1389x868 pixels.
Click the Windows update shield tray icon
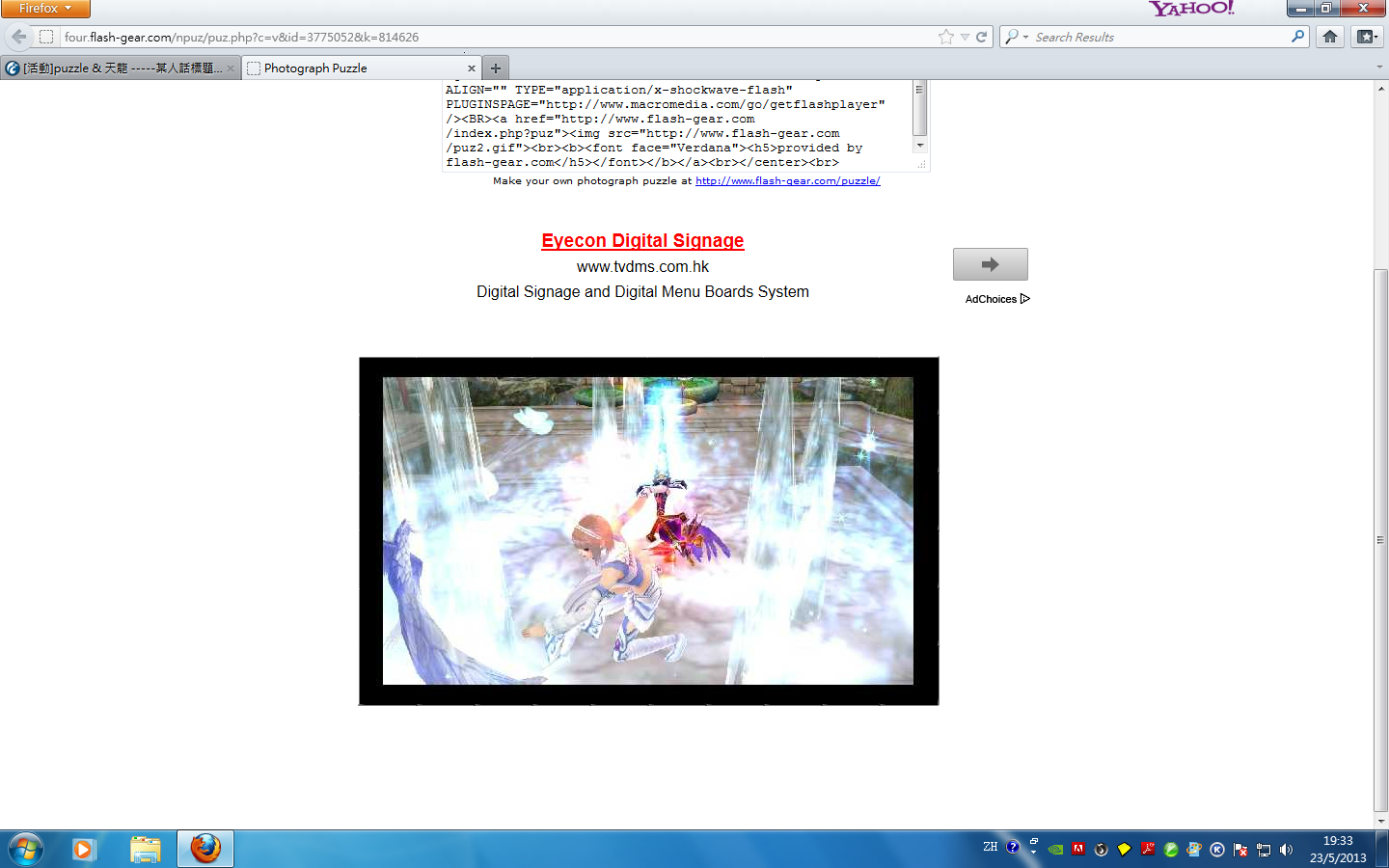pos(1194,850)
